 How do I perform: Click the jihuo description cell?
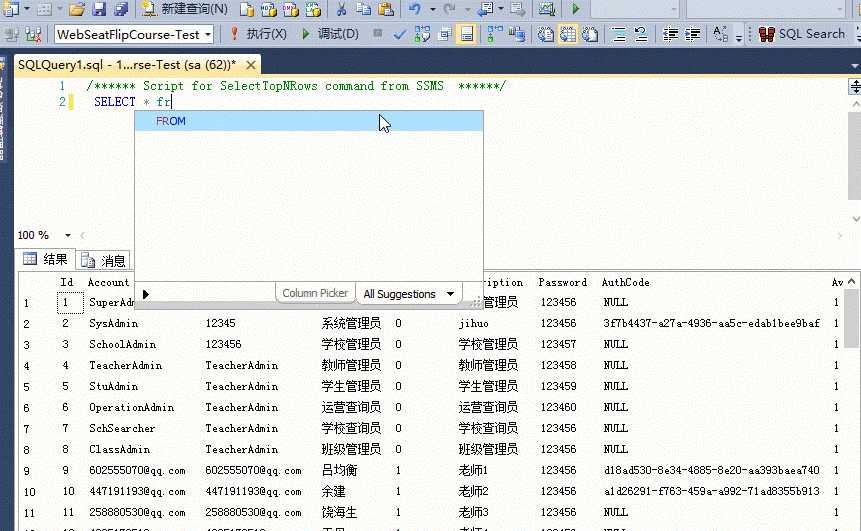473,323
